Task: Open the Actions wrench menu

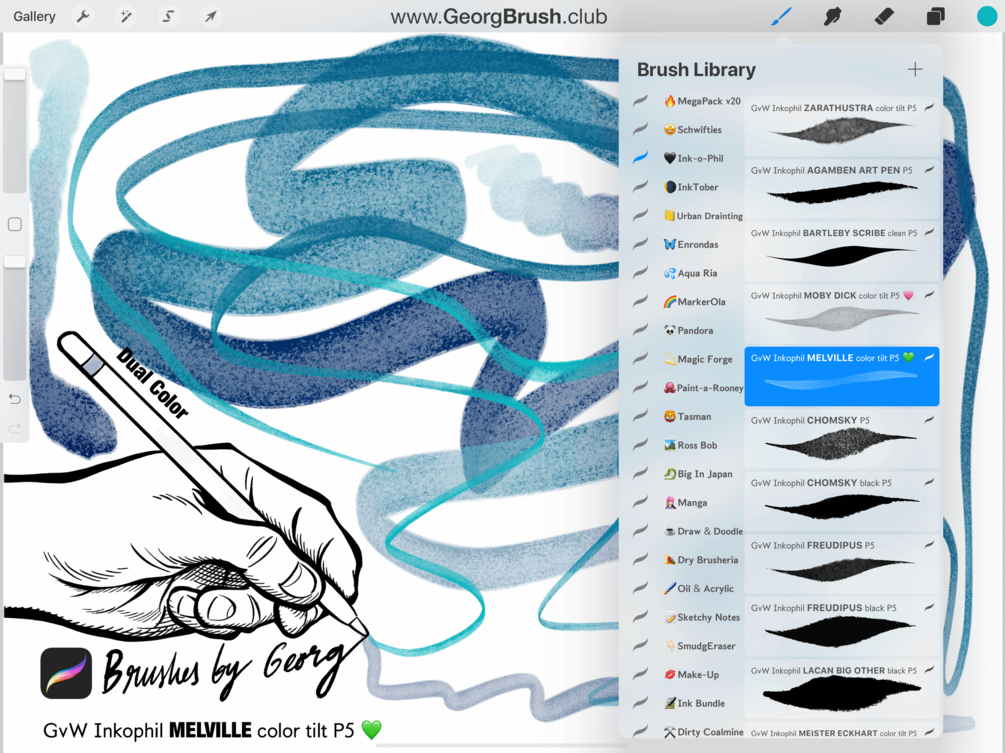Action: [83, 16]
